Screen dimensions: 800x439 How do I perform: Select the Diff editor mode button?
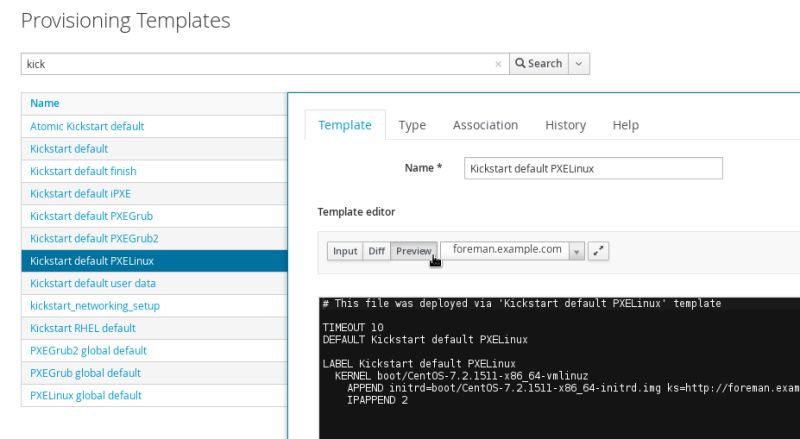[377, 251]
